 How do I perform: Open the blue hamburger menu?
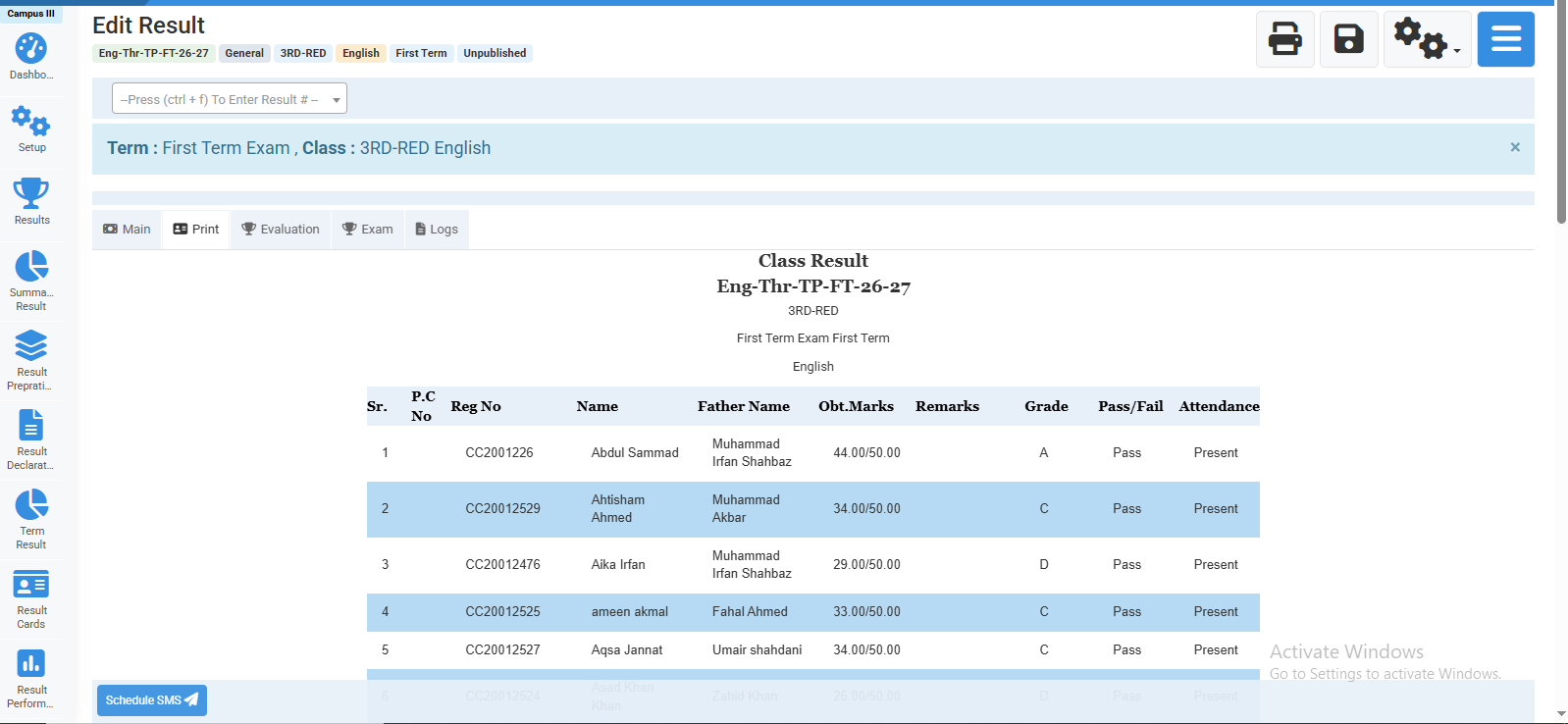pyautogui.click(x=1506, y=39)
